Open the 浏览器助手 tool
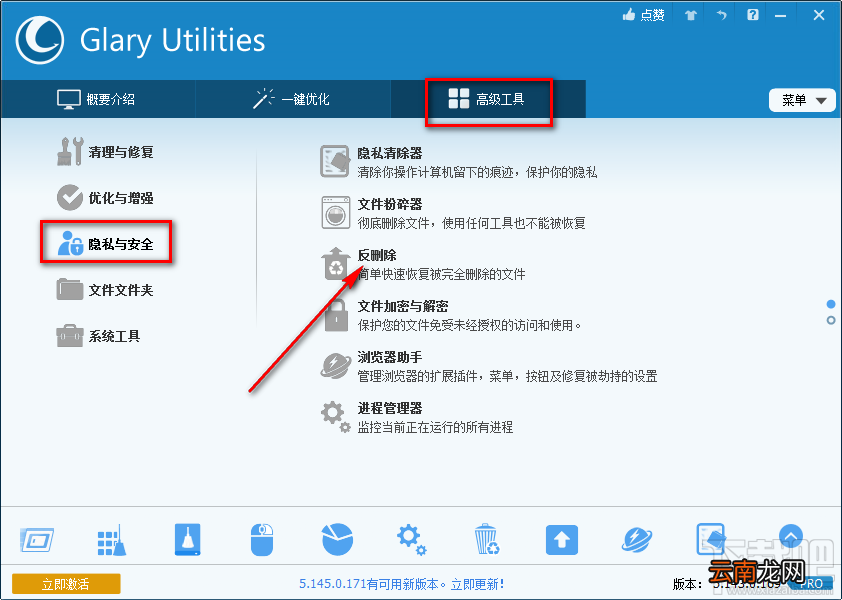Viewport: 842px width, 600px height. click(489, 366)
